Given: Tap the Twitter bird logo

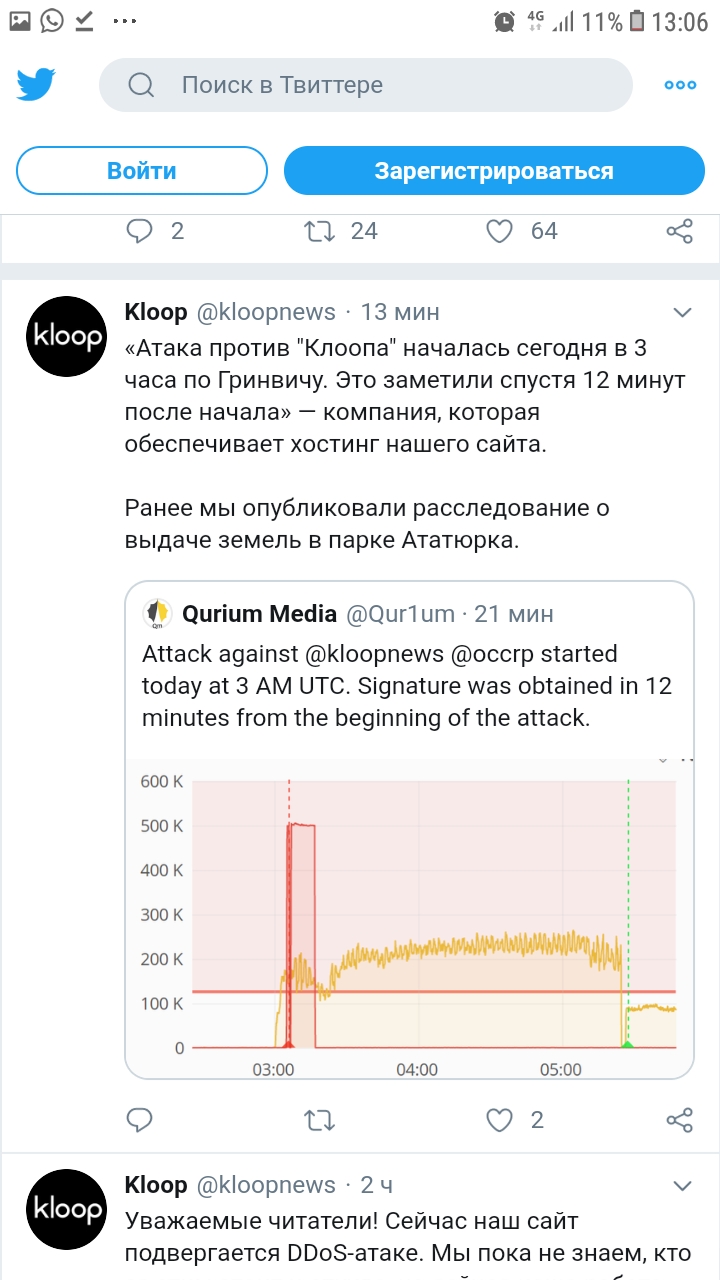Looking at the screenshot, I should point(36,84).
